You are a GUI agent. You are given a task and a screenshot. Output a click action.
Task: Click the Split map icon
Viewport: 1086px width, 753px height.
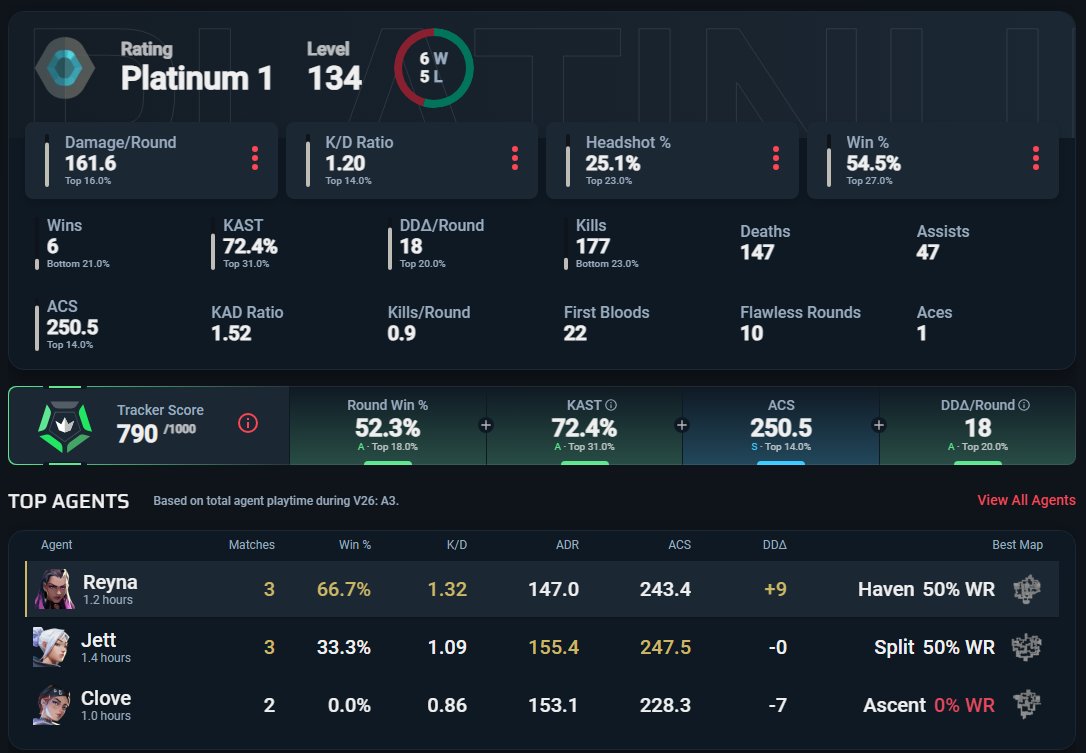point(1026,647)
